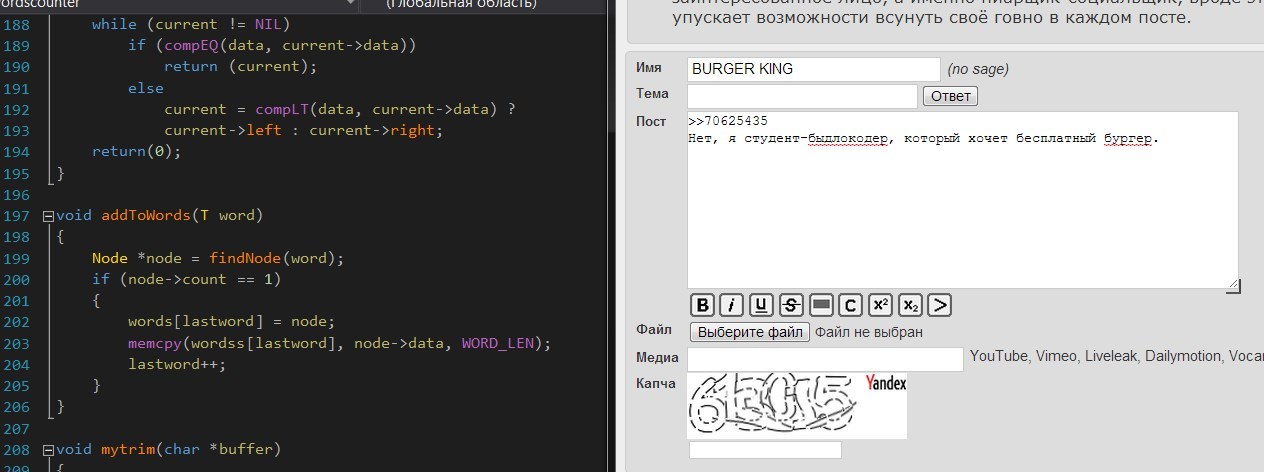1264x472 pixels.
Task: Focus the Медиа link input field
Action: tap(826, 359)
